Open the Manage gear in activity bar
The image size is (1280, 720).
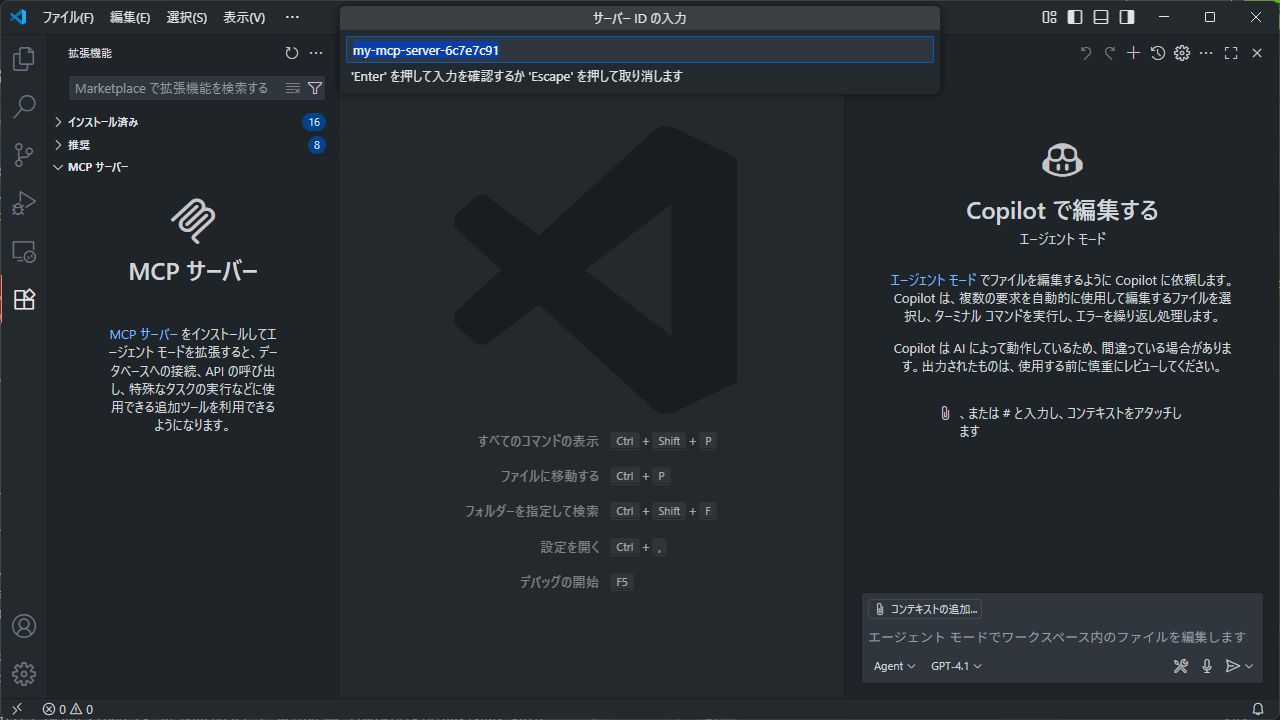click(24, 674)
